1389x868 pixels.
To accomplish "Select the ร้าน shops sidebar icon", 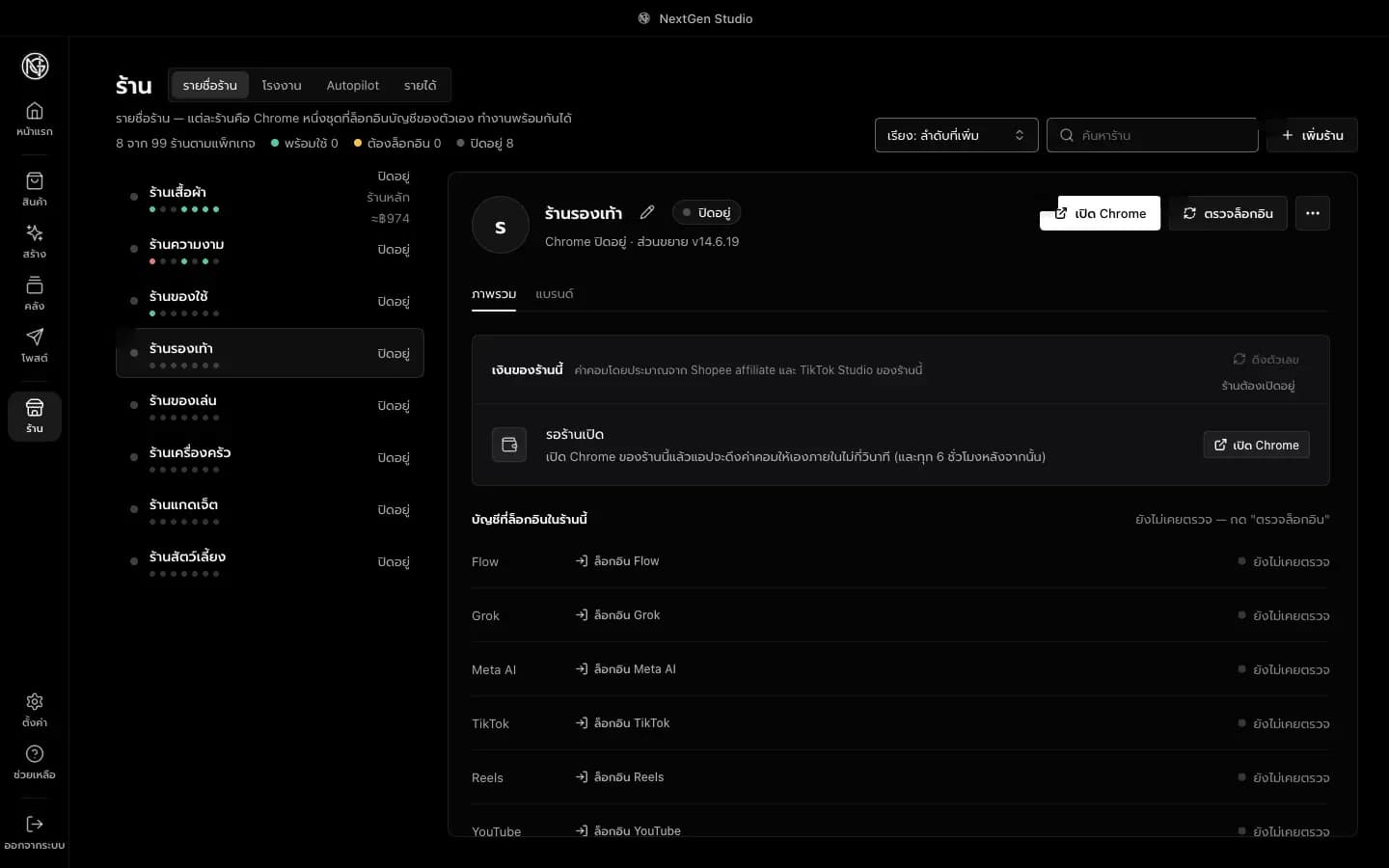I will [x=35, y=416].
